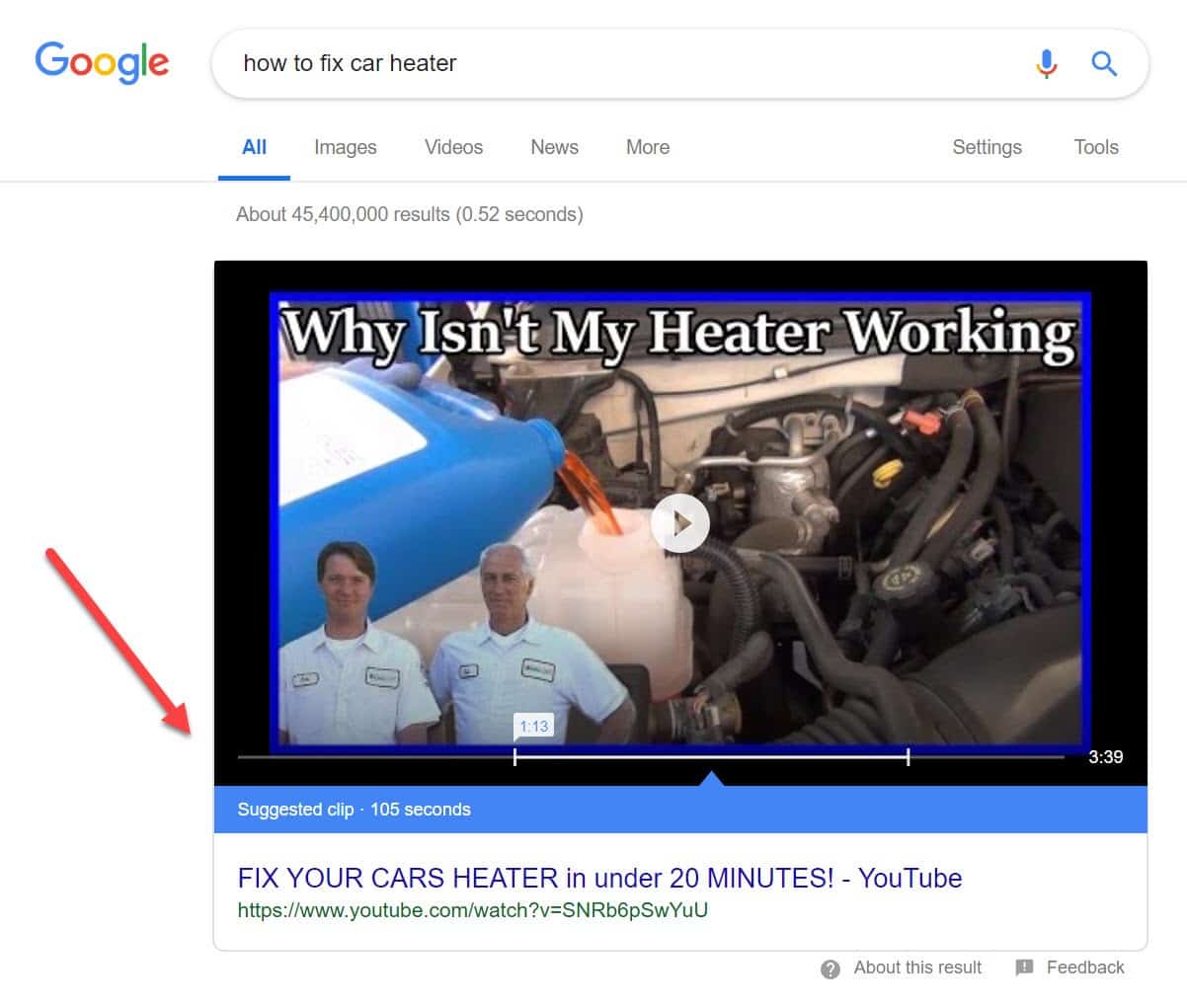This screenshot has height=1008, width=1187.
Task: Click the Google logo
Action: point(102,62)
